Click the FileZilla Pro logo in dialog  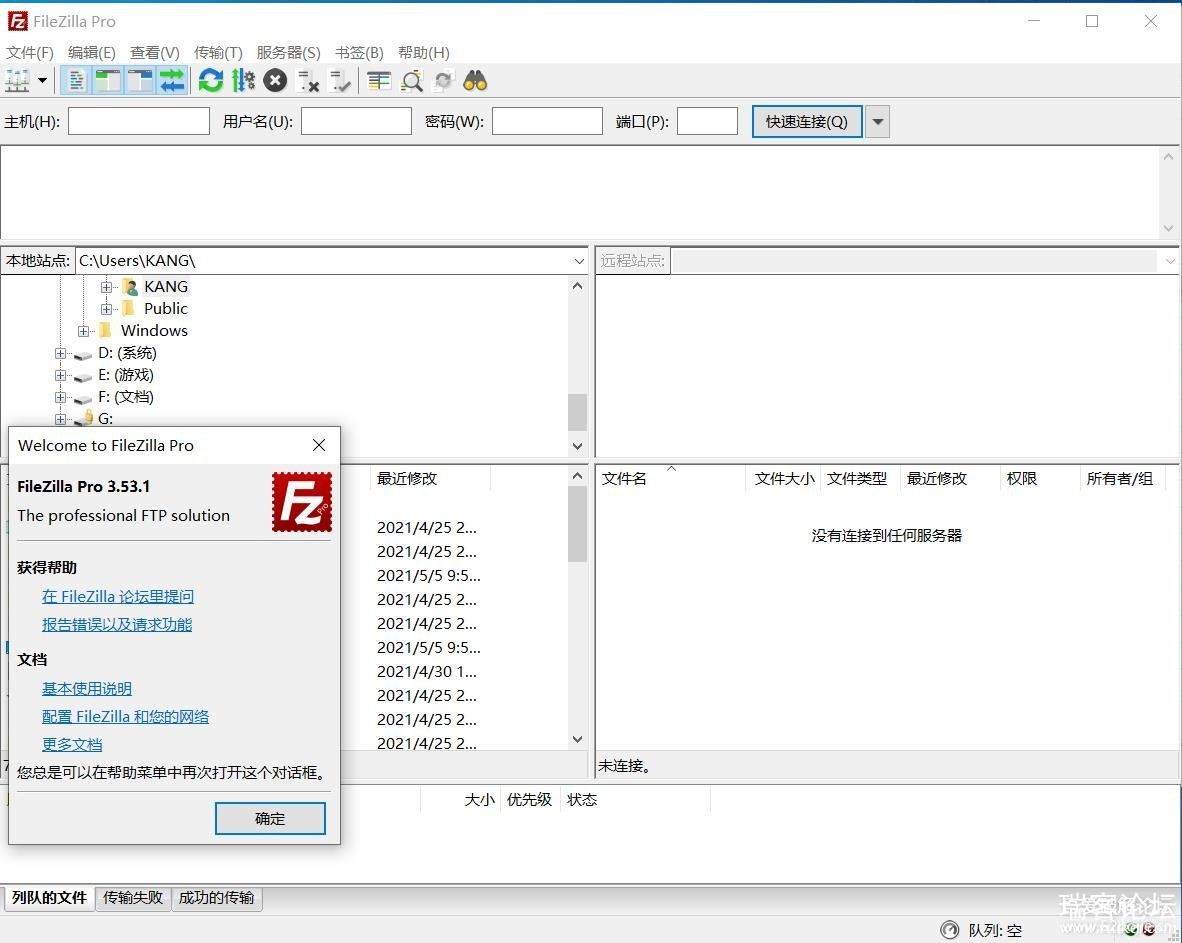coord(302,502)
